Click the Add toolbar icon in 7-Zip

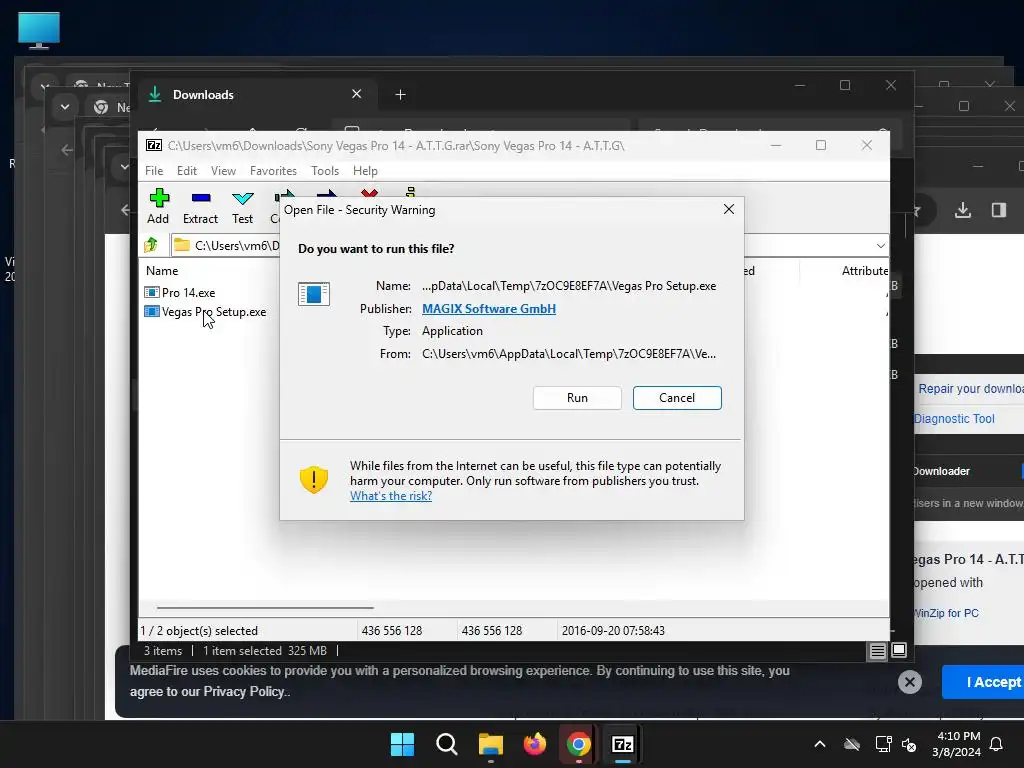coord(158,206)
